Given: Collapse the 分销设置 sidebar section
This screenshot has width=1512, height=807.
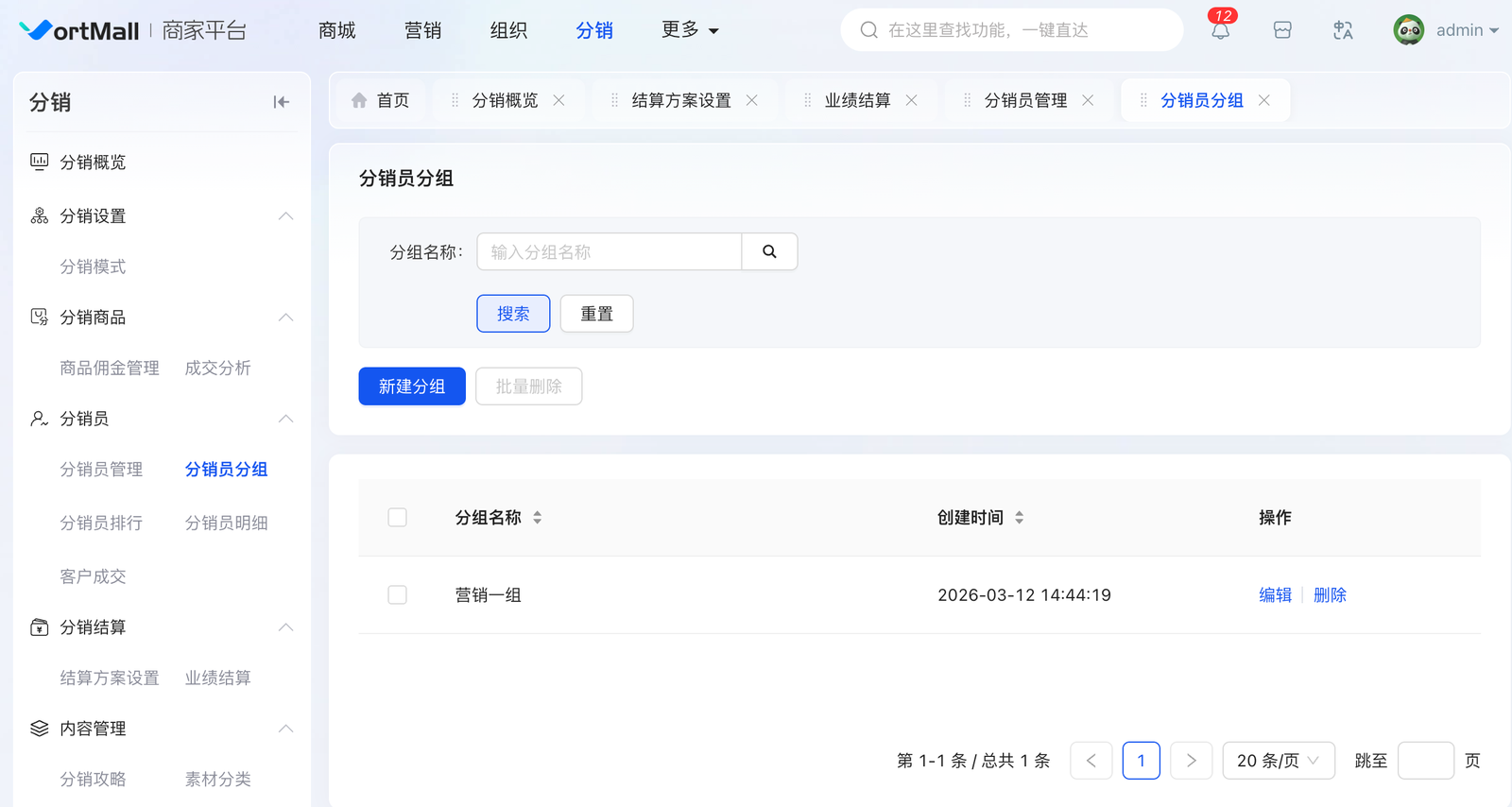Looking at the screenshot, I should [x=285, y=216].
